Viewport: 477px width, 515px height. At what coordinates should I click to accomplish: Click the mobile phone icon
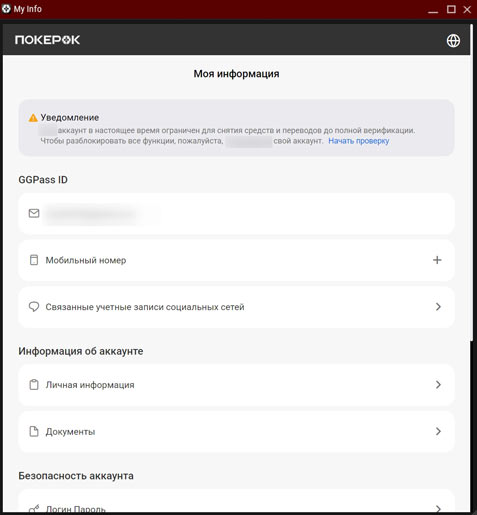coord(34,260)
